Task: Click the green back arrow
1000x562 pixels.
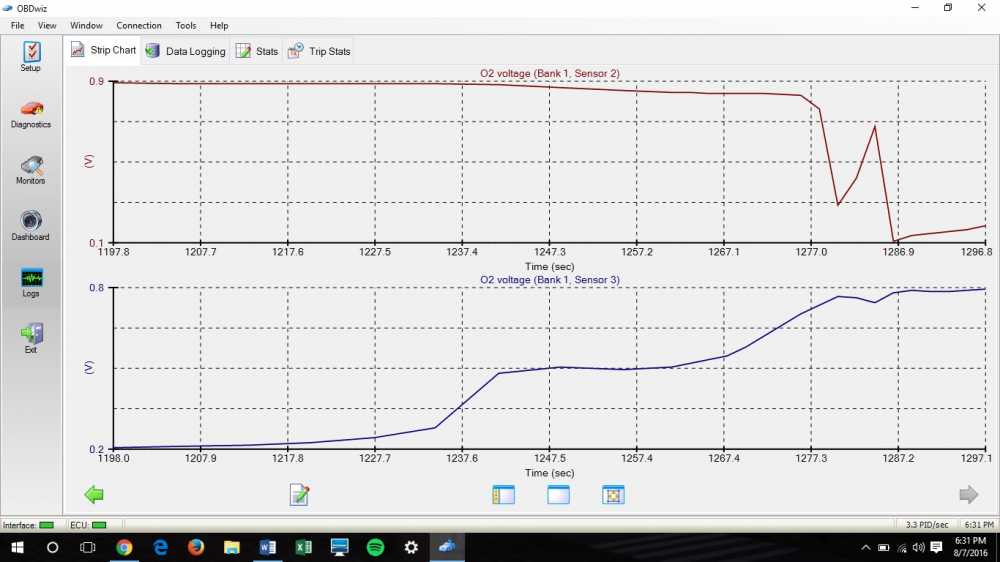Action: tap(94, 494)
